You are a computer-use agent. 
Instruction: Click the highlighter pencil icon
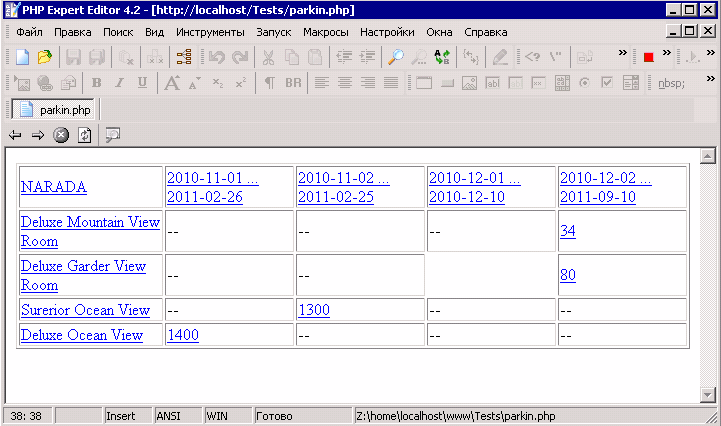[500, 57]
